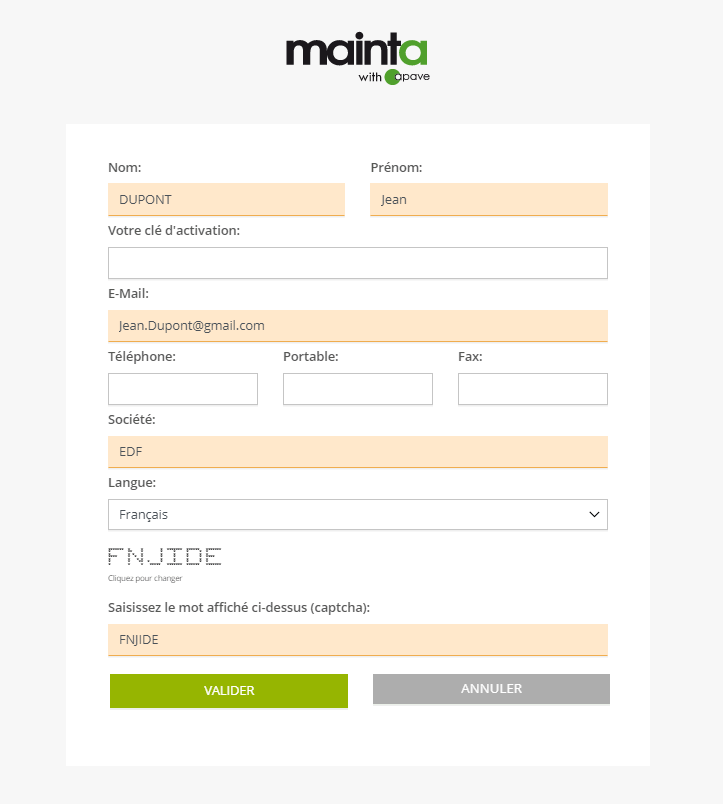Select the Prénom field containing Jean
Image resolution: width=723 pixels, height=804 pixels.
tap(489, 199)
